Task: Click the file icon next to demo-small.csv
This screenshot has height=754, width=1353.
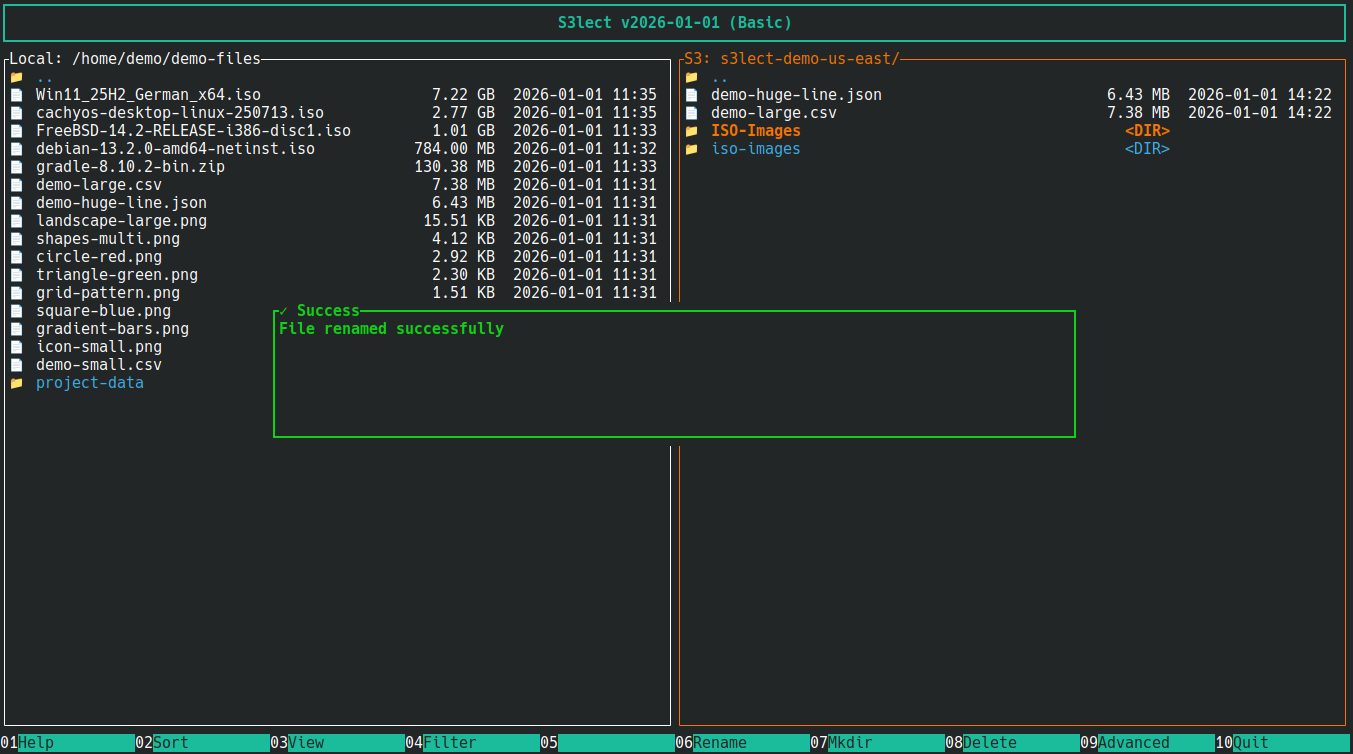Action: point(15,364)
